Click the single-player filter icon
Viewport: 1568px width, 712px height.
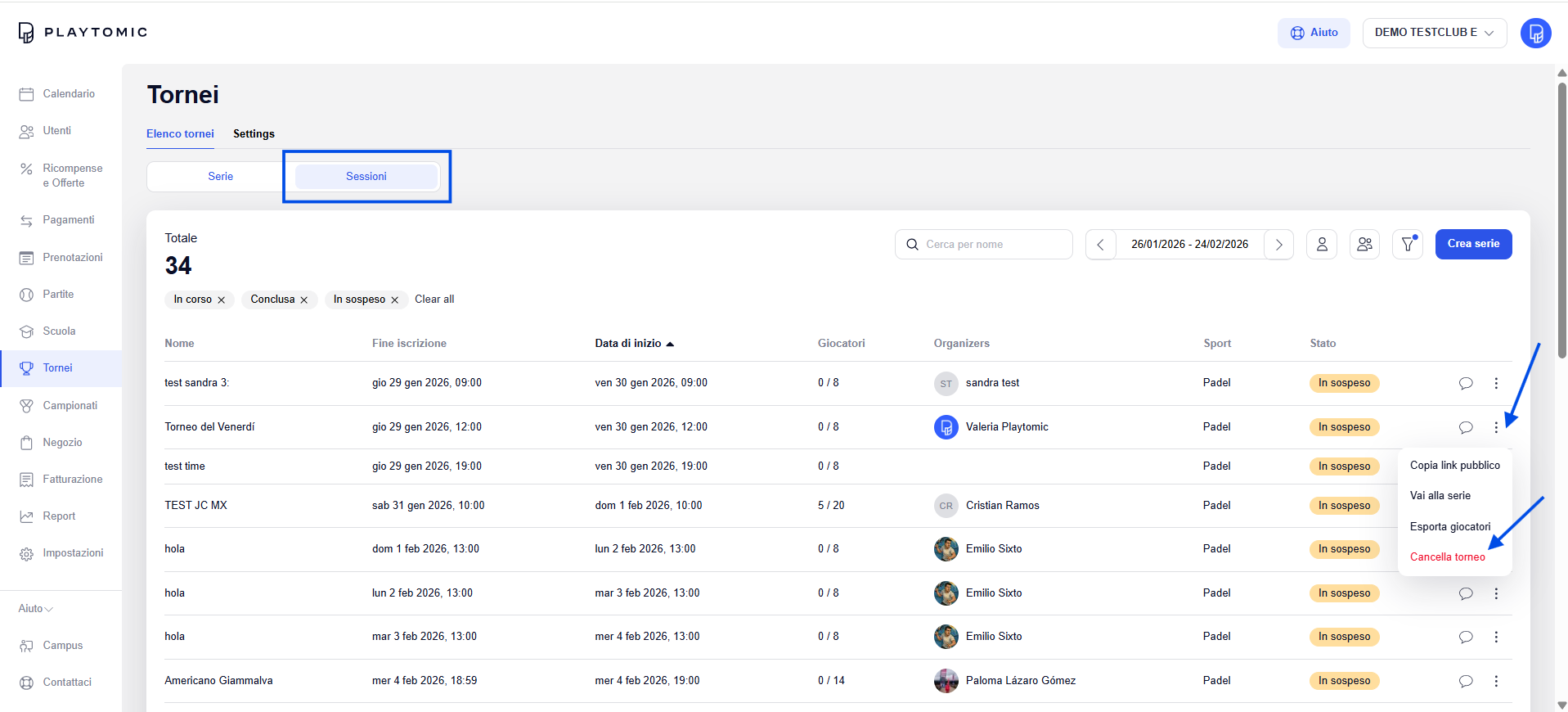coord(1321,244)
